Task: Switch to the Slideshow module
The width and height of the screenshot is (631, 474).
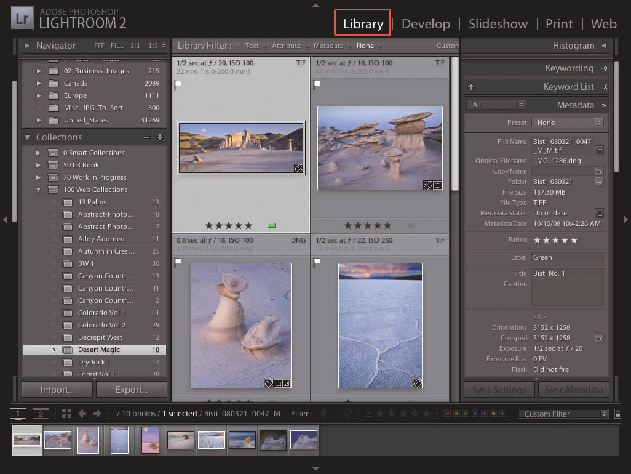Action: click(498, 24)
